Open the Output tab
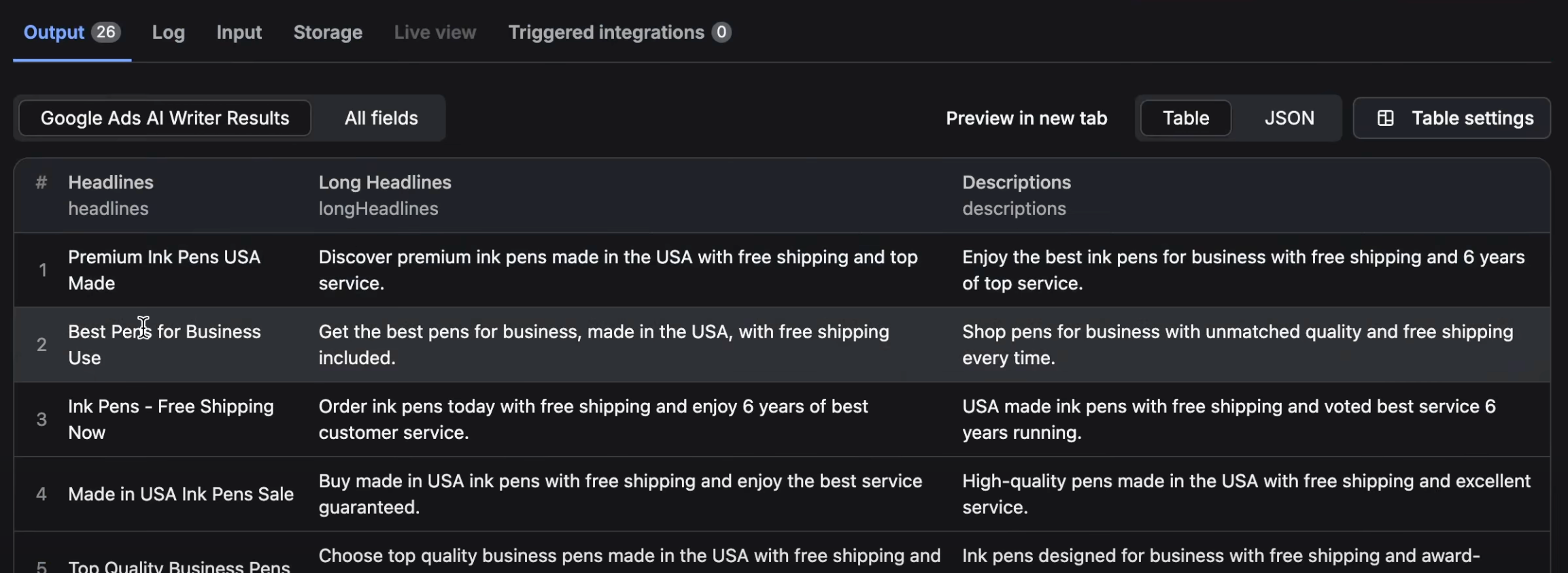This screenshot has height=573, width=1568. pyautogui.click(x=54, y=33)
